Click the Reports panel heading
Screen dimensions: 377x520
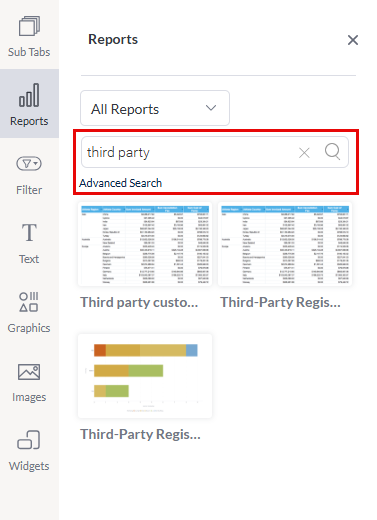pyautogui.click(x=113, y=39)
